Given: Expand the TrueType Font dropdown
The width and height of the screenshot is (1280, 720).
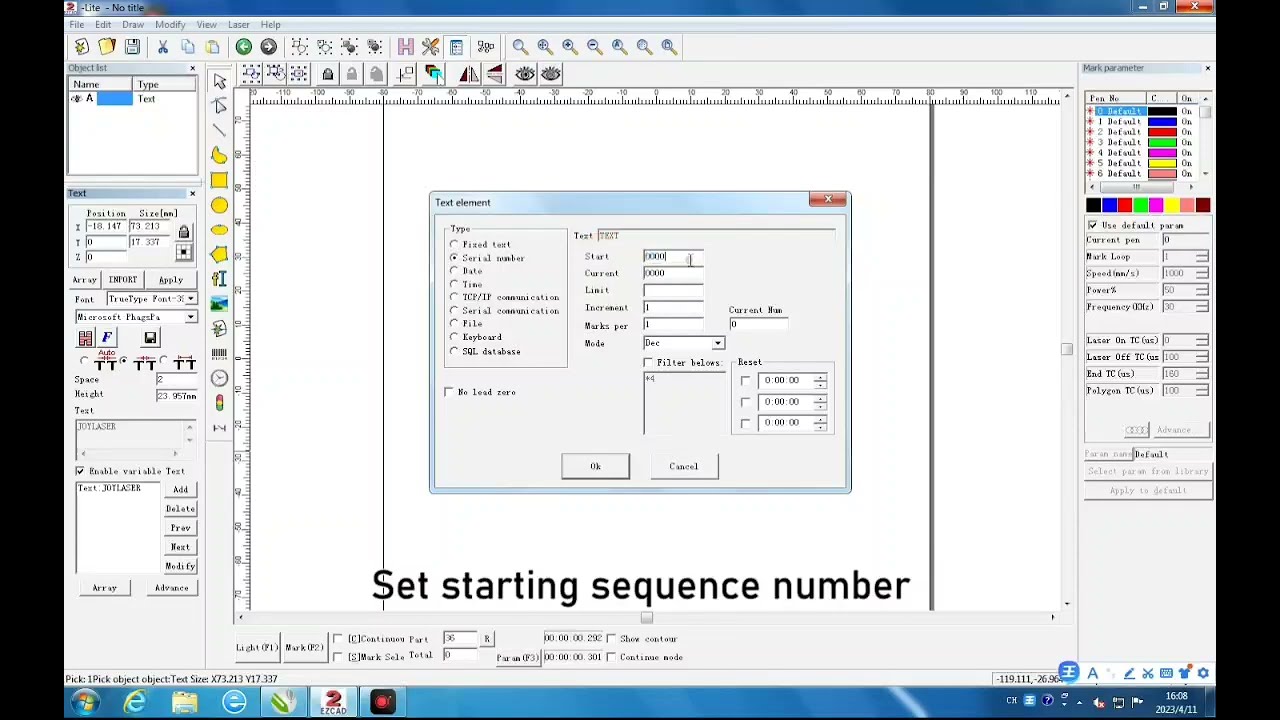Looking at the screenshot, I should pos(190,299).
